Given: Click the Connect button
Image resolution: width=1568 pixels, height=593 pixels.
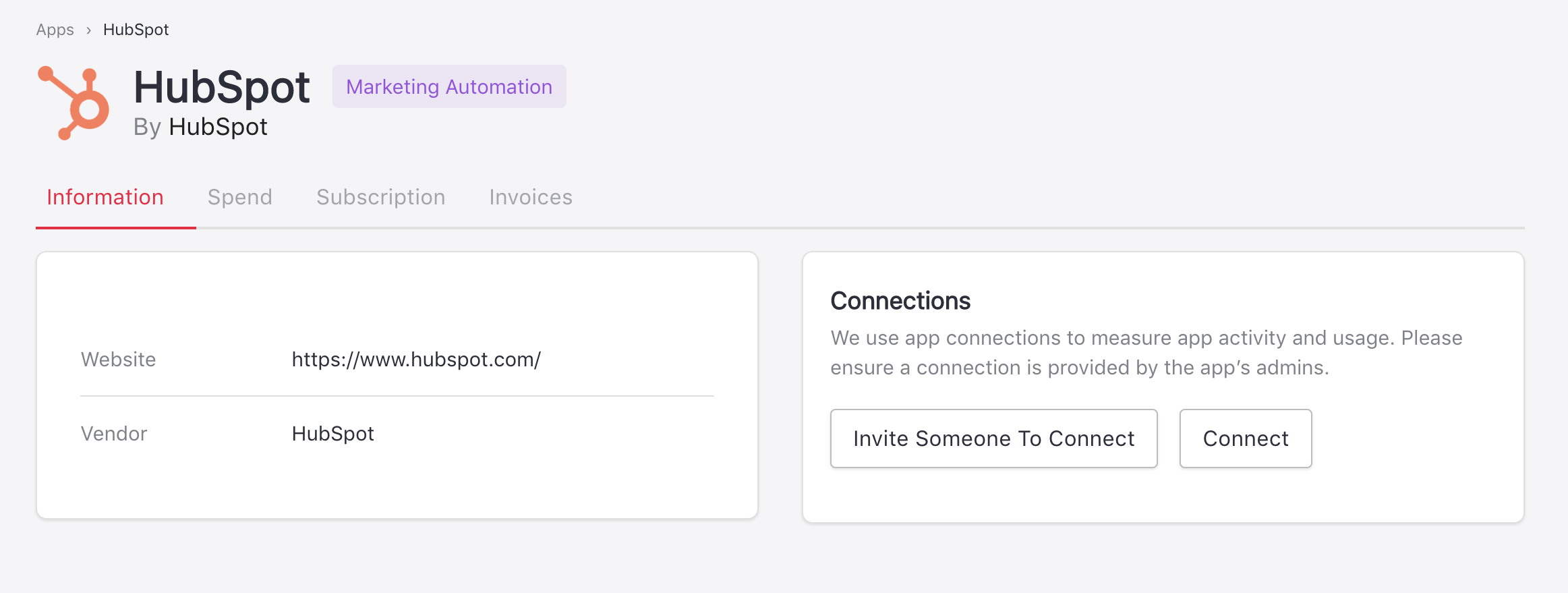Looking at the screenshot, I should 1245,439.
